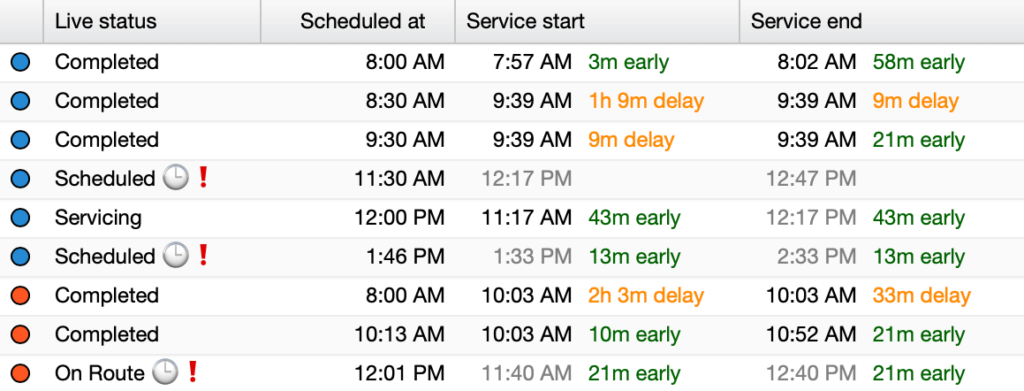Click the 58m early service end cell
Image resolution: width=1024 pixels, height=391 pixels.
coord(918,62)
